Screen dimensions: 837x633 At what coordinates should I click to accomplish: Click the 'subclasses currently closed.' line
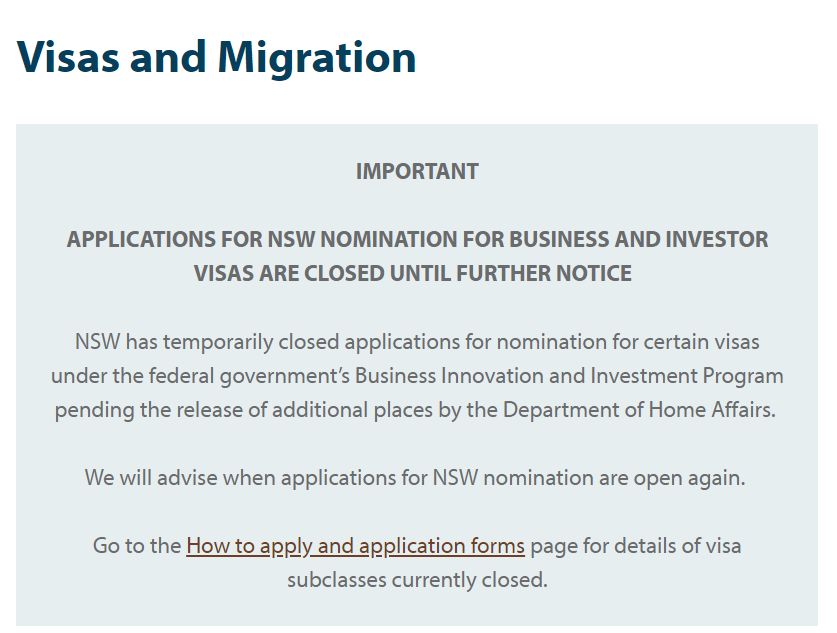(417, 580)
